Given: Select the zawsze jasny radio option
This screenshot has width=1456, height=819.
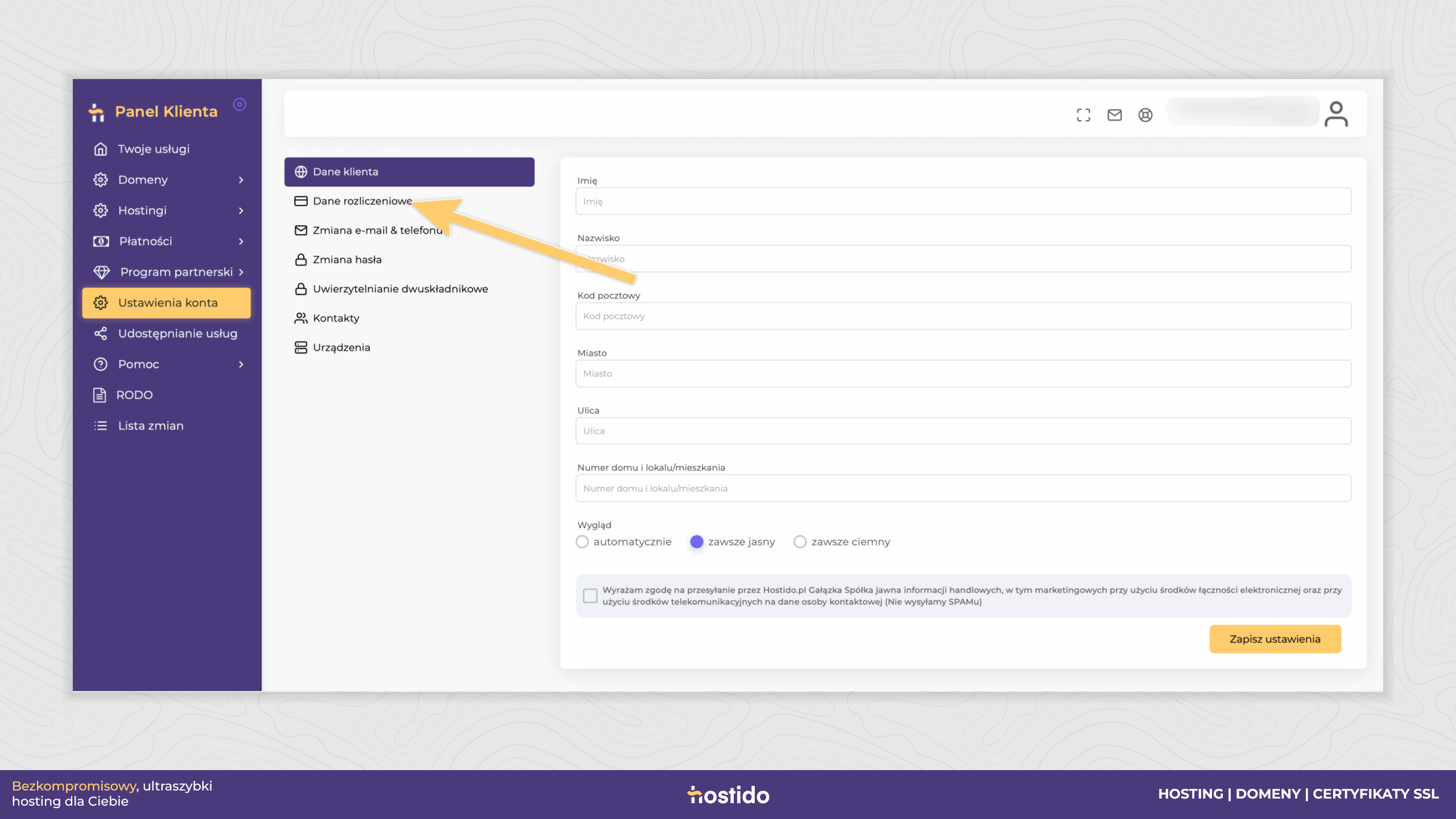Looking at the screenshot, I should click(697, 541).
